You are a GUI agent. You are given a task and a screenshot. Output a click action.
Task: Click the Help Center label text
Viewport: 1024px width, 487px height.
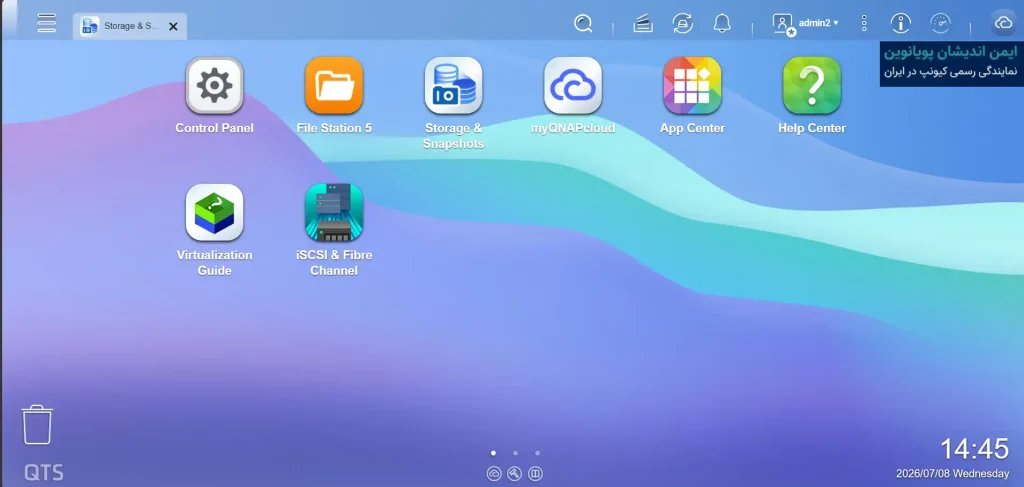812,129
